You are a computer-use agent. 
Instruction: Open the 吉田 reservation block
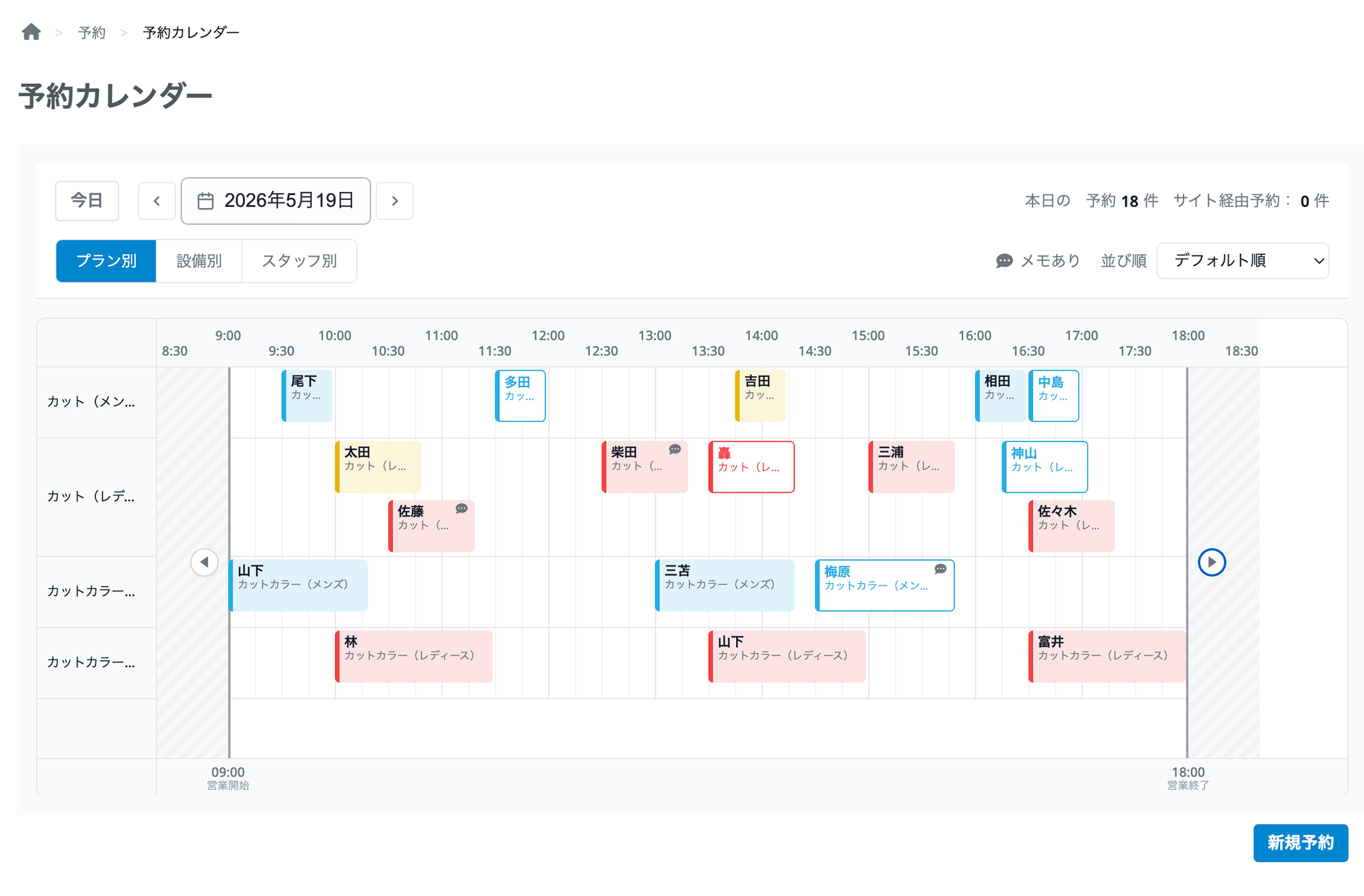pyautogui.click(x=760, y=395)
